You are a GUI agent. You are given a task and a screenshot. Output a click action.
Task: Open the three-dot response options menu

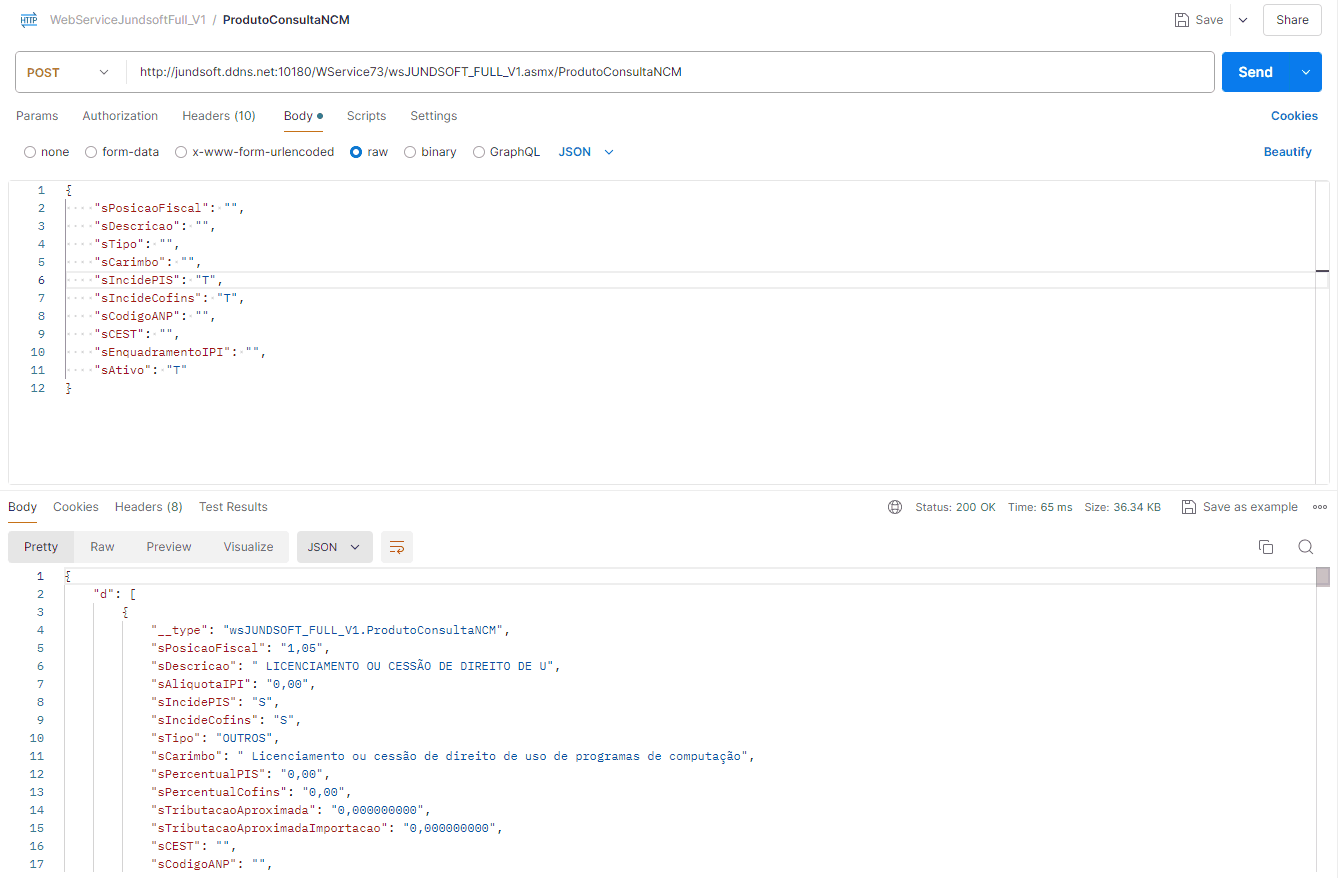pos(1320,507)
